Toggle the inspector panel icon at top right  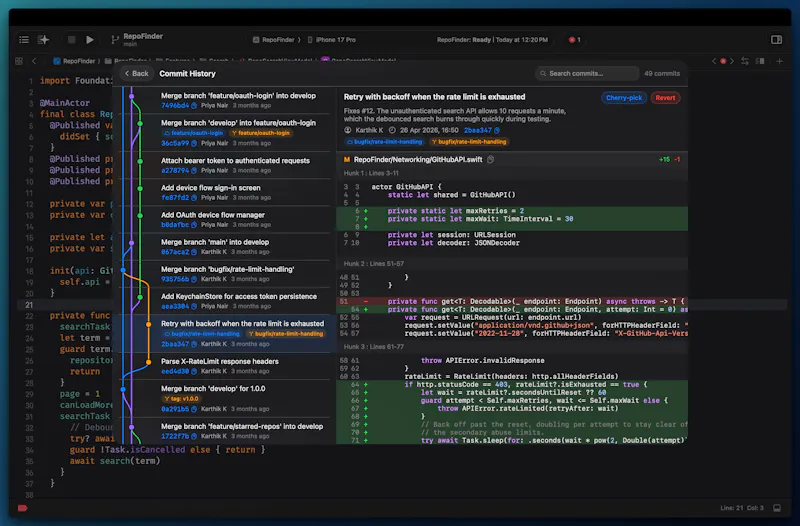click(776, 40)
